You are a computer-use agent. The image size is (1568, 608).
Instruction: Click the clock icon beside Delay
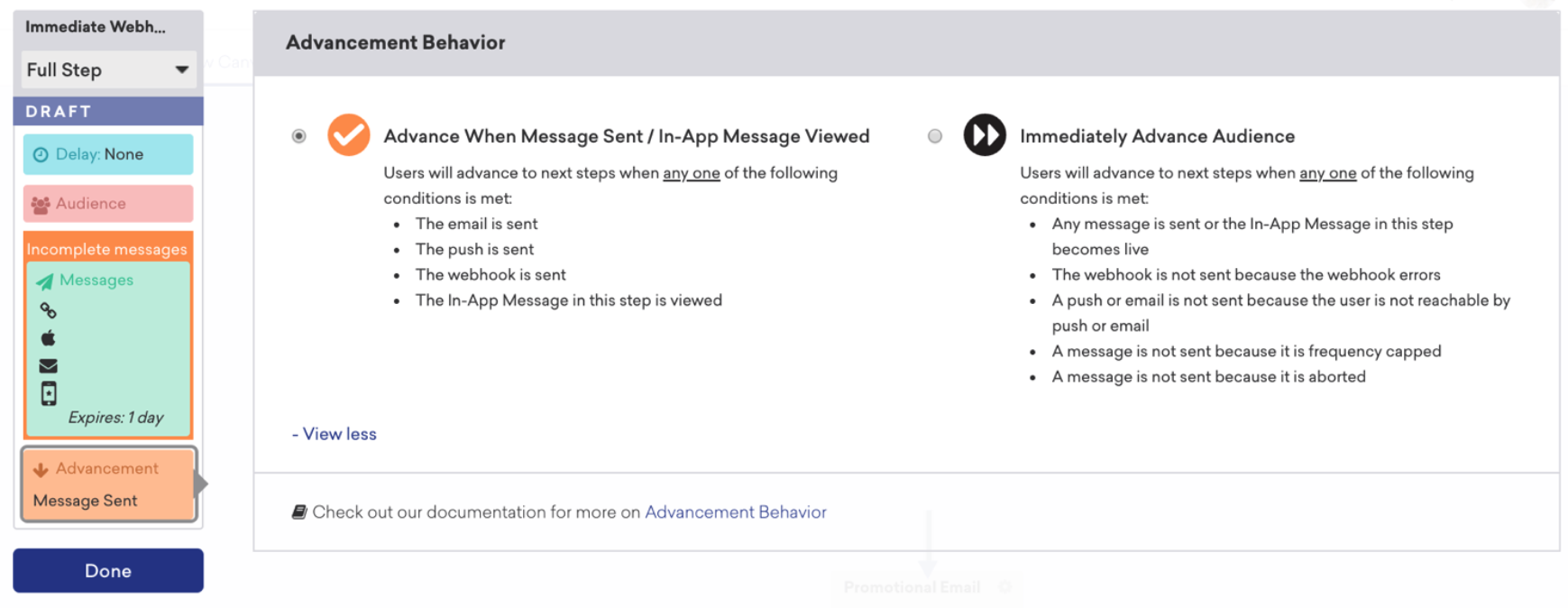41,154
